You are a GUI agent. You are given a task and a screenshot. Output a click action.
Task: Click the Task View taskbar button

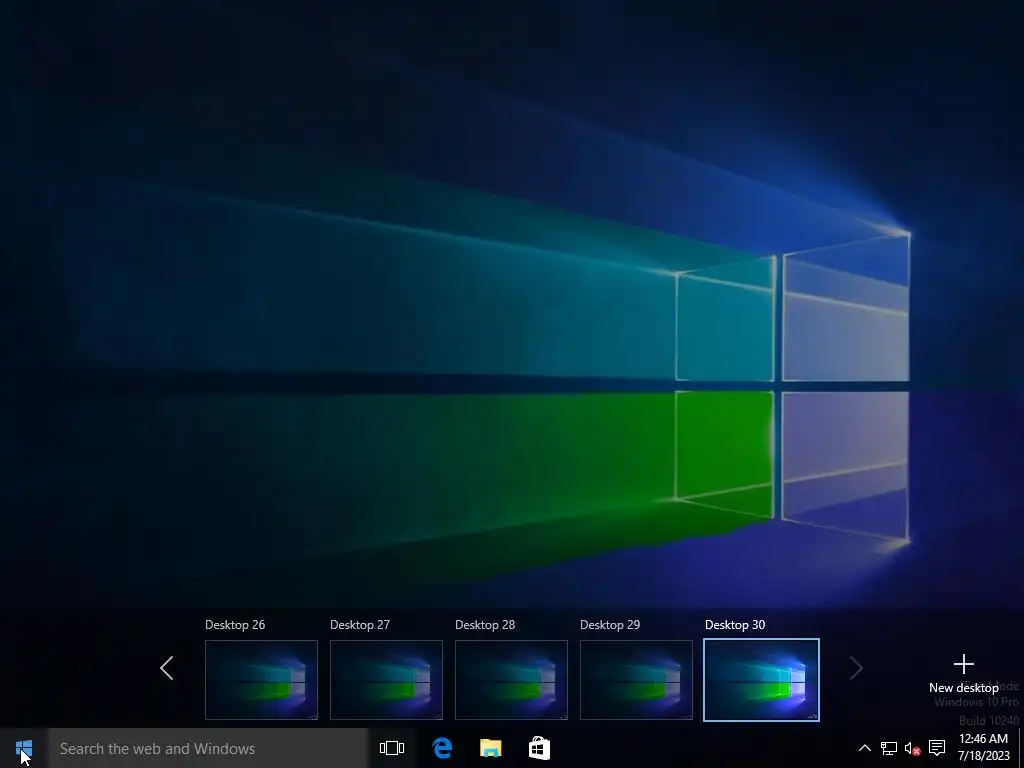392,748
